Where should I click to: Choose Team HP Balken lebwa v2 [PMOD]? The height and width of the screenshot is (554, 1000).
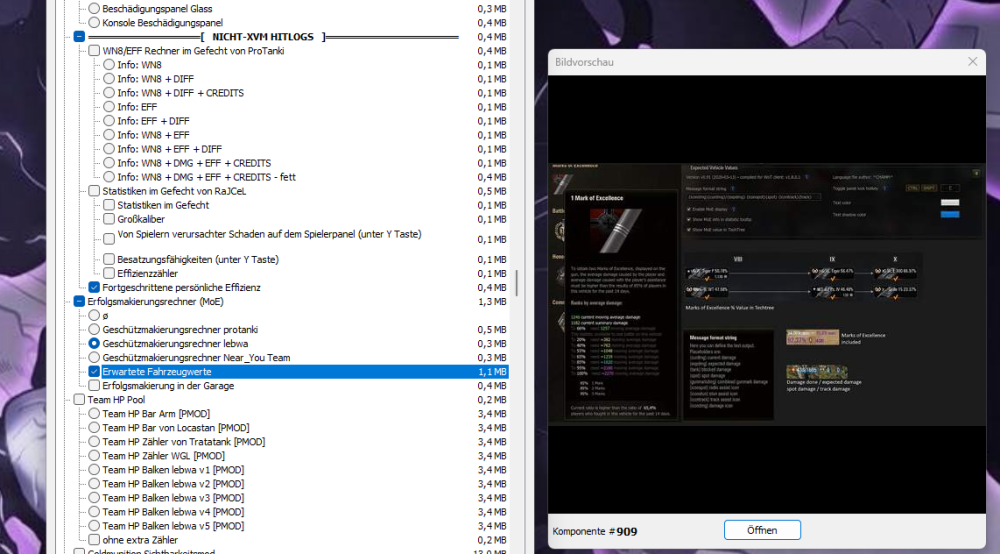pyautogui.click(x=94, y=483)
